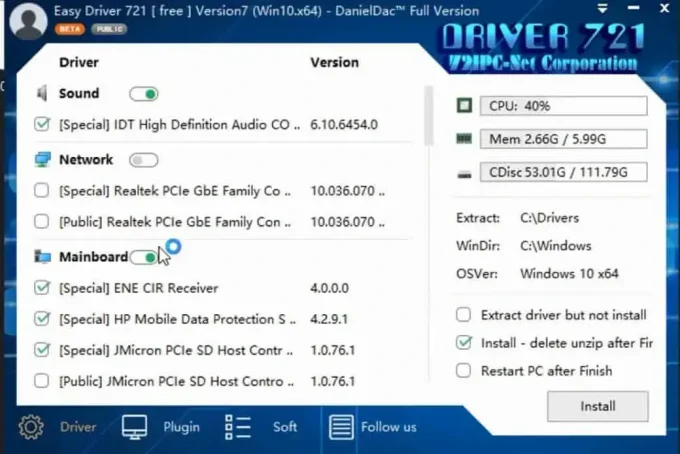The width and height of the screenshot is (680, 454).
Task: Enable the Network drivers toggle
Action: [144, 160]
